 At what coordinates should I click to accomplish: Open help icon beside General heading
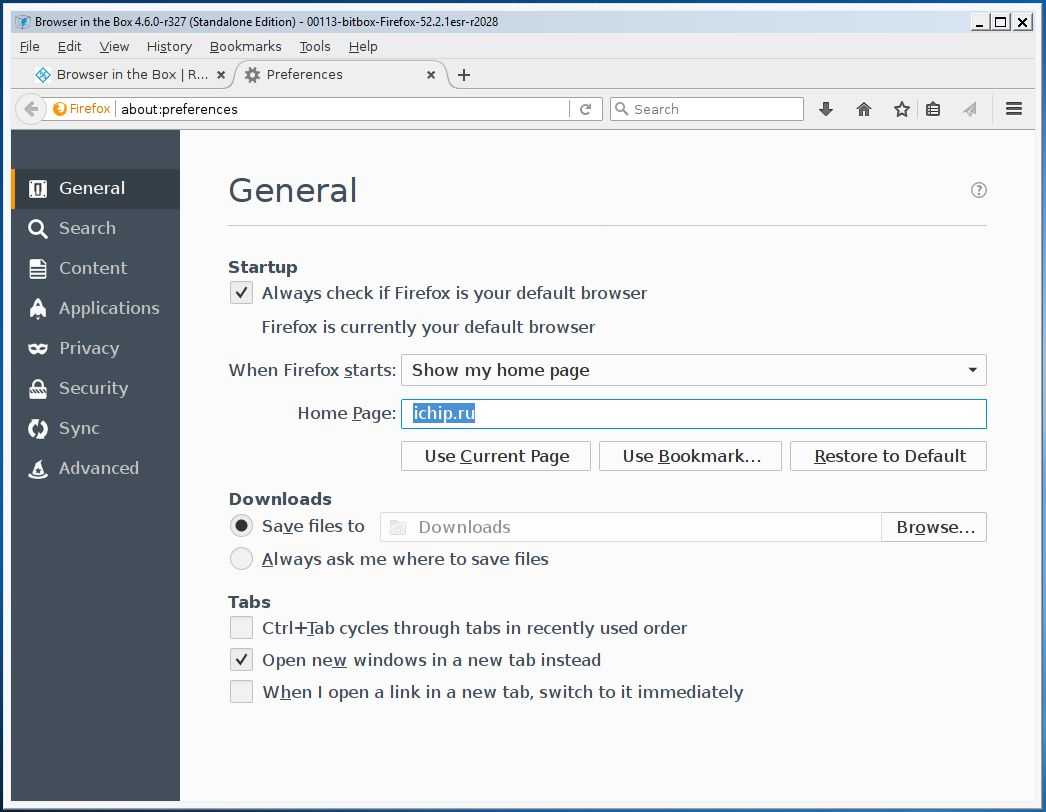point(979,190)
